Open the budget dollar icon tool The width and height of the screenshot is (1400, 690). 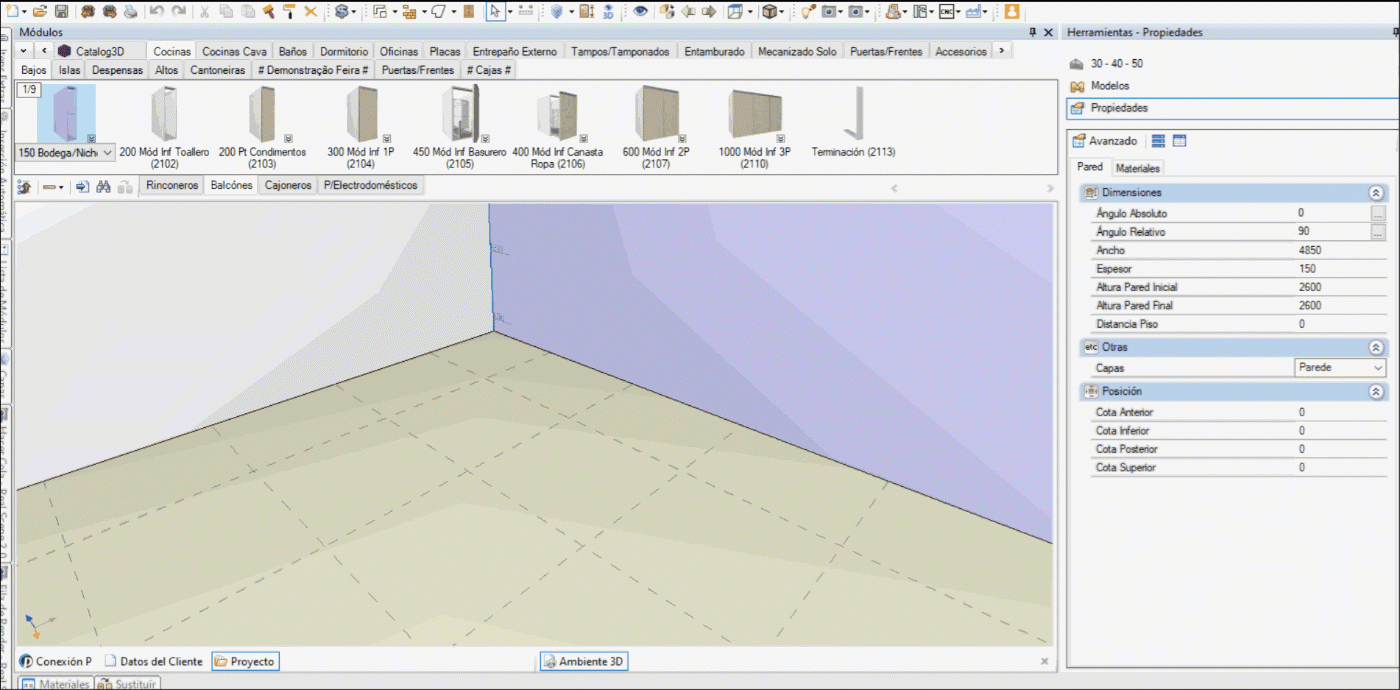click(341, 11)
